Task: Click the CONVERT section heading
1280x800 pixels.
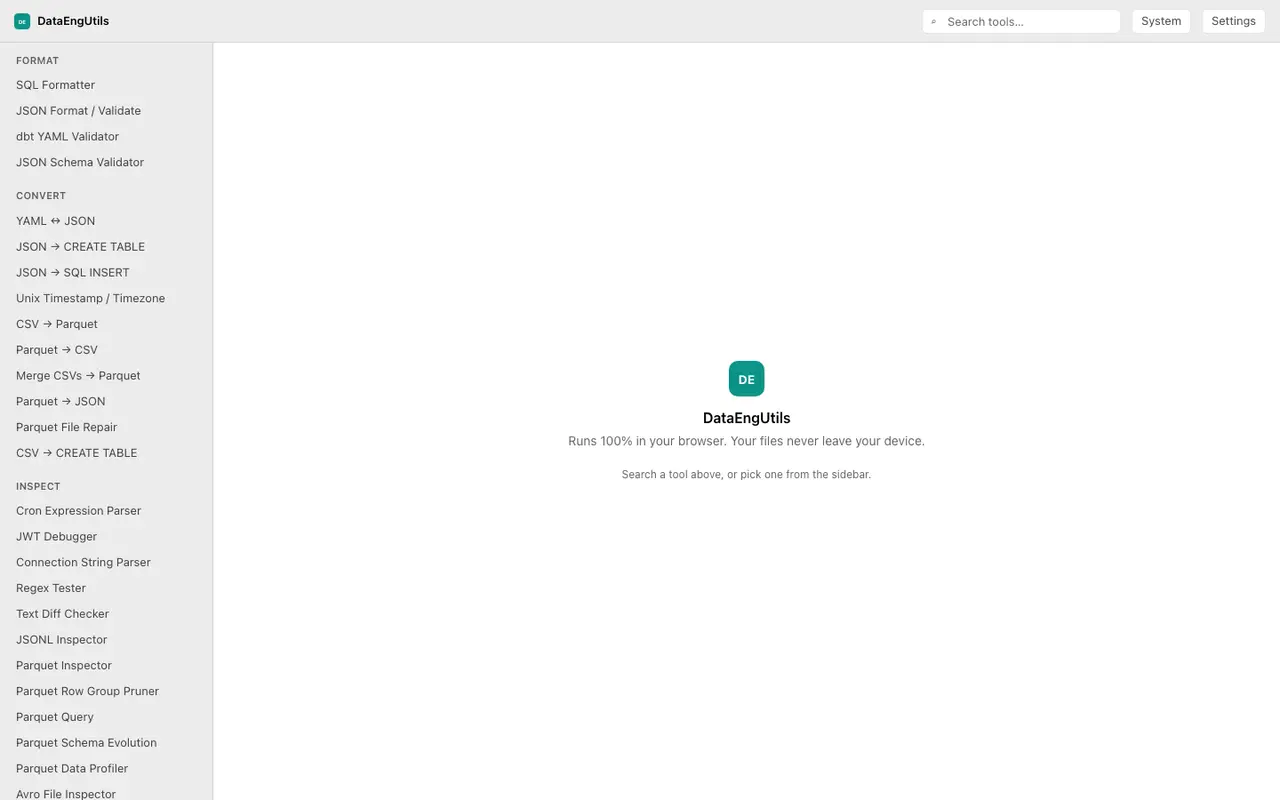Action: tap(41, 196)
